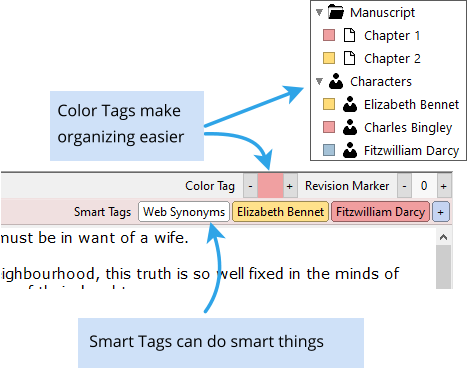
Task: Click the Manuscript open folder icon
Action: (336, 12)
